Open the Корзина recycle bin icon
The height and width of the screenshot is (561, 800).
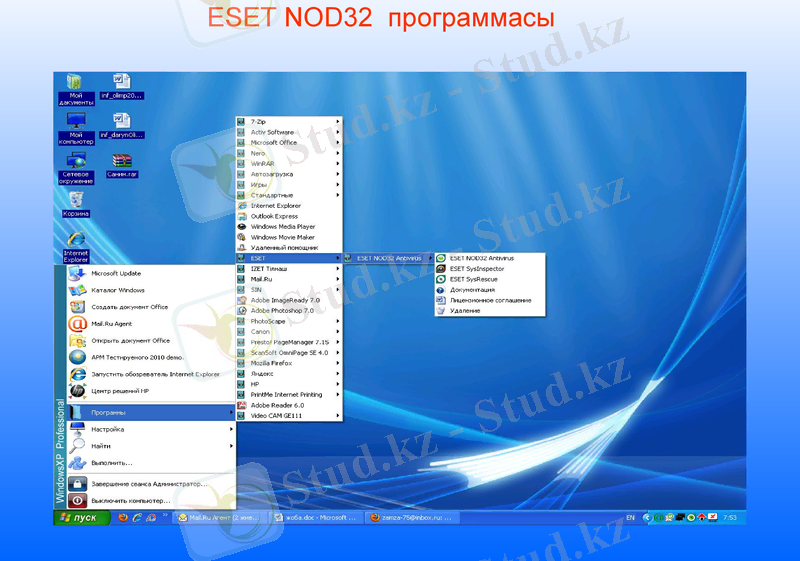pos(76,204)
